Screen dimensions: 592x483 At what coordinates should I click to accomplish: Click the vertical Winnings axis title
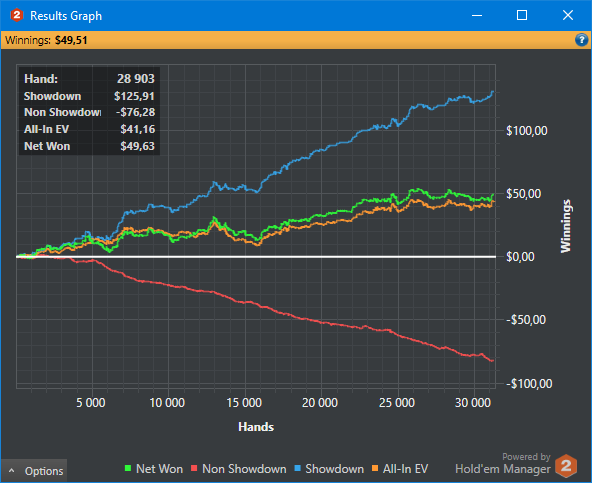(566, 226)
